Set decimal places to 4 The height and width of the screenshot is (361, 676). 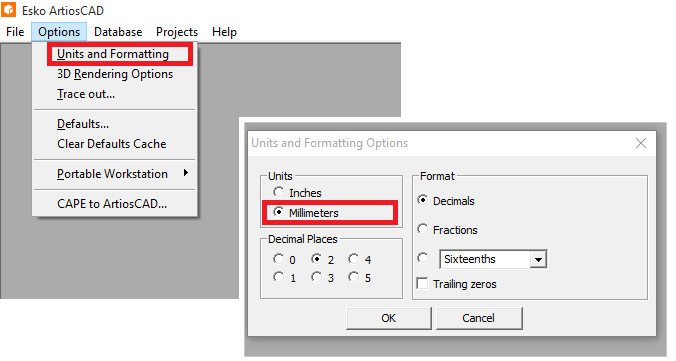(x=354, y=259)
